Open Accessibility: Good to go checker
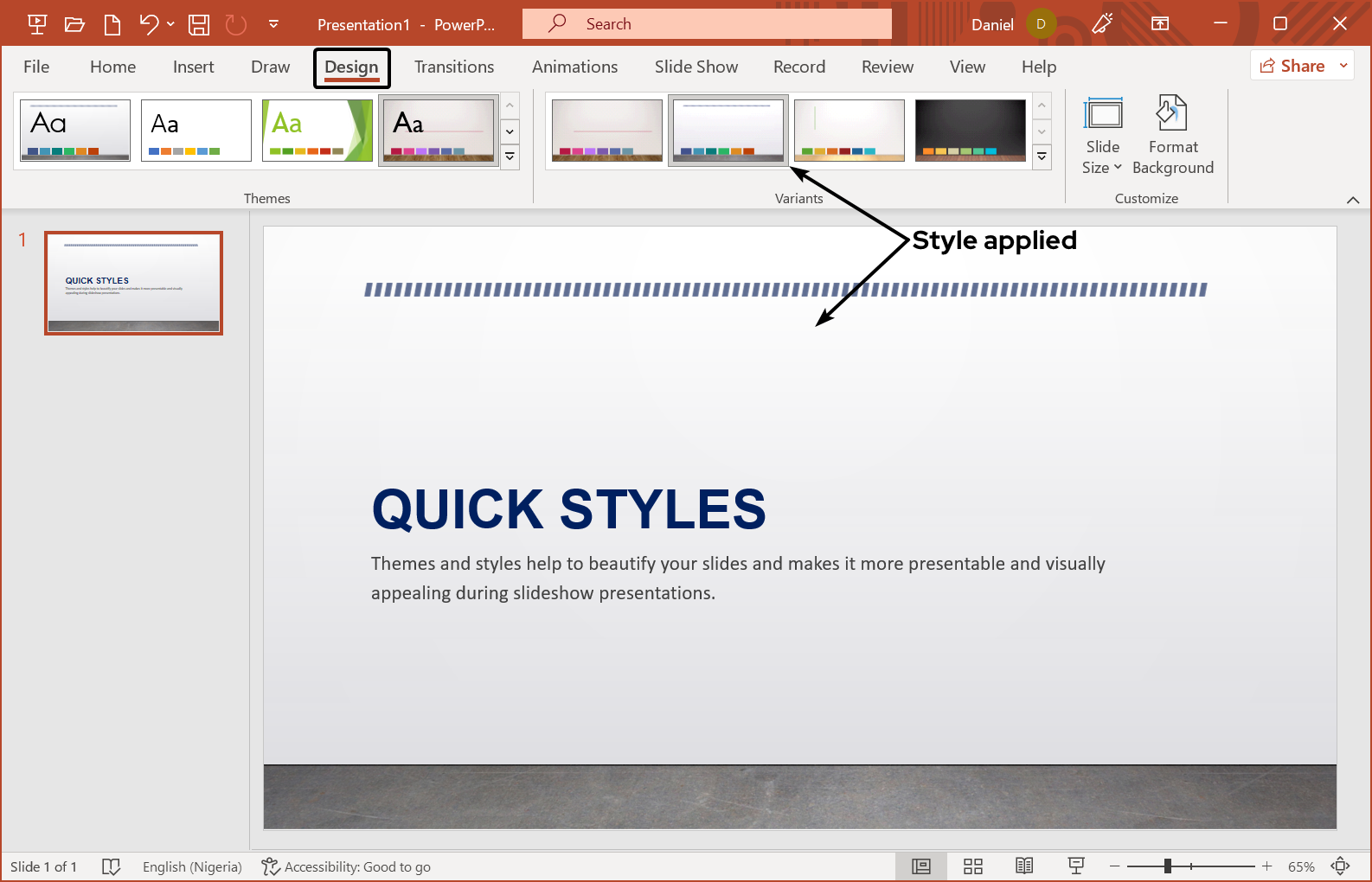Screen dimensions: 1372x882 (346, 866)
